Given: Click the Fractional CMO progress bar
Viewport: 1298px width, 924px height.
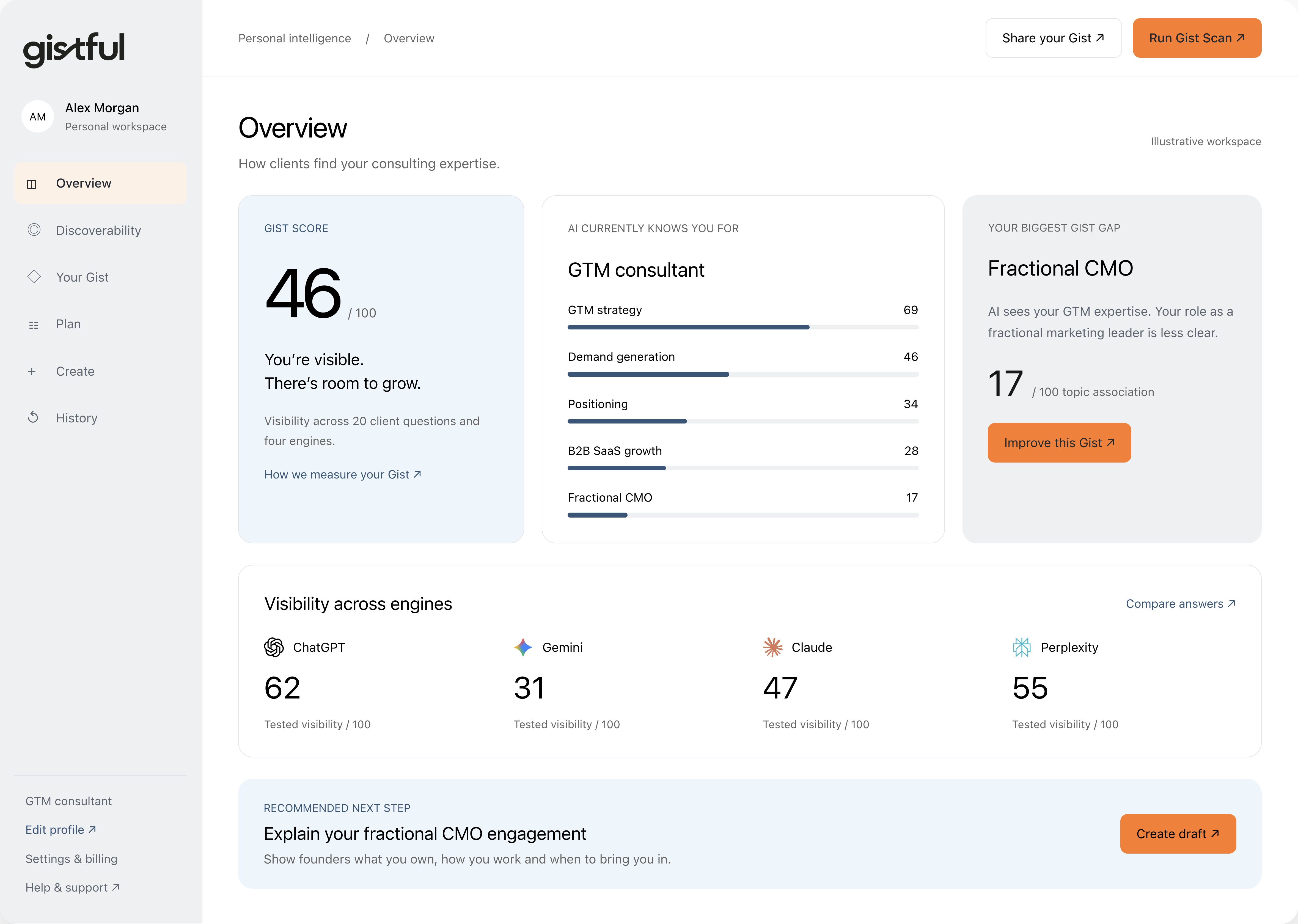Looking at the screenshot, I should pos(743,515).
